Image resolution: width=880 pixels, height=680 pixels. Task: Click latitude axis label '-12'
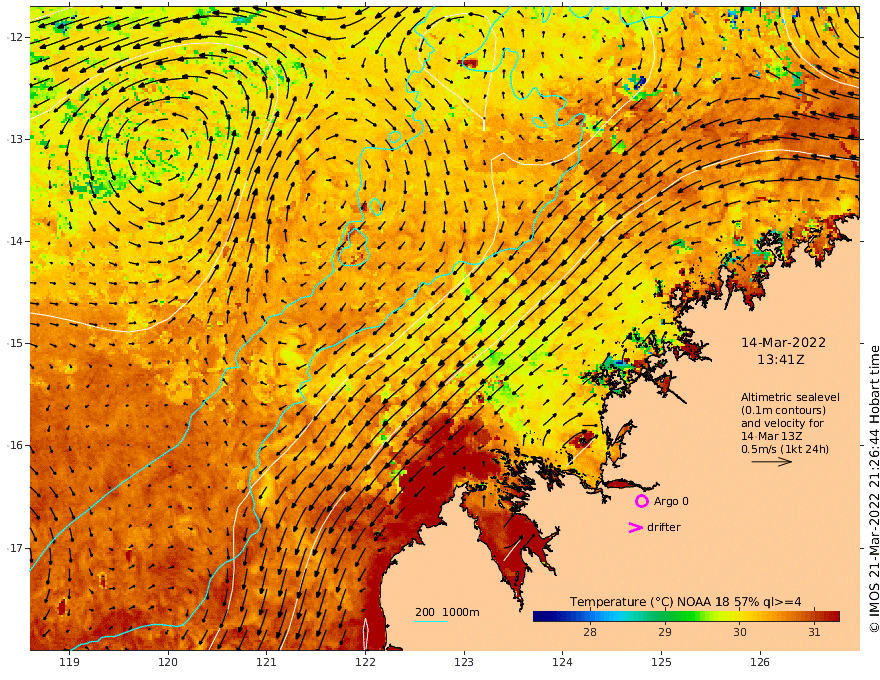tap(15, 37)
